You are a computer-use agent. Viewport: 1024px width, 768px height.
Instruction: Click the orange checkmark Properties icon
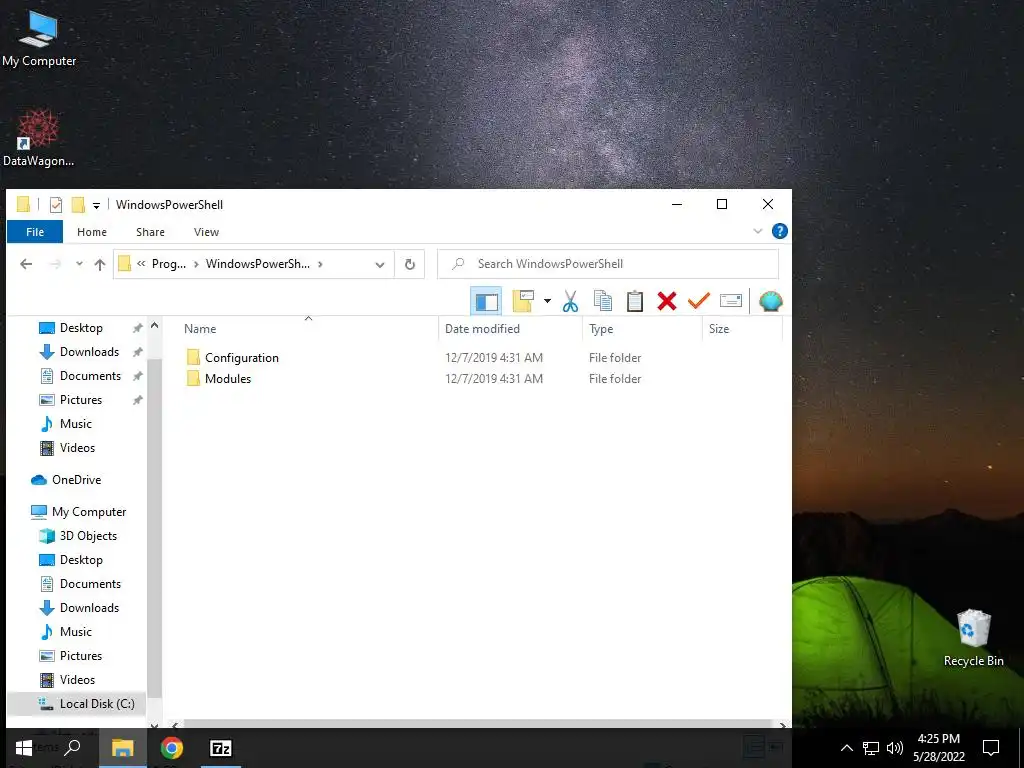(698, 301)
